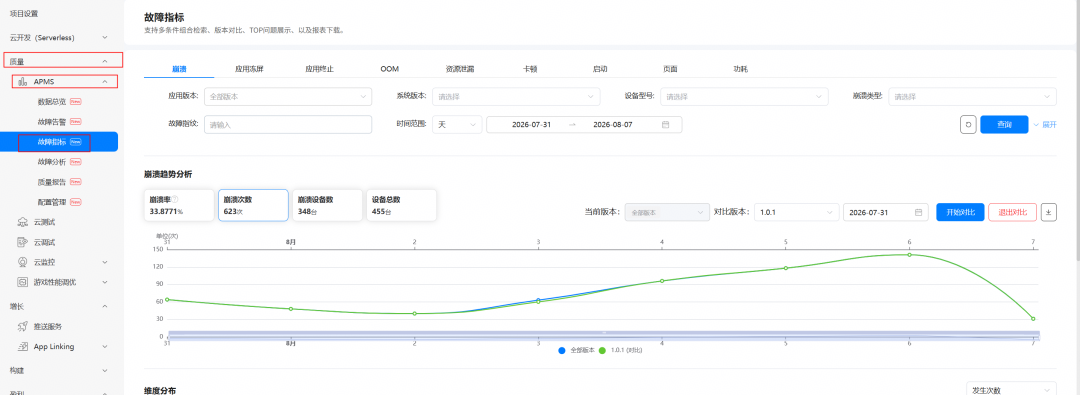The height and width of the screenshot is (395, 1080).
Task: Toggle the 1.0.1 (对比) legend series
Action: pyautogui.click(x=620, y=350)
